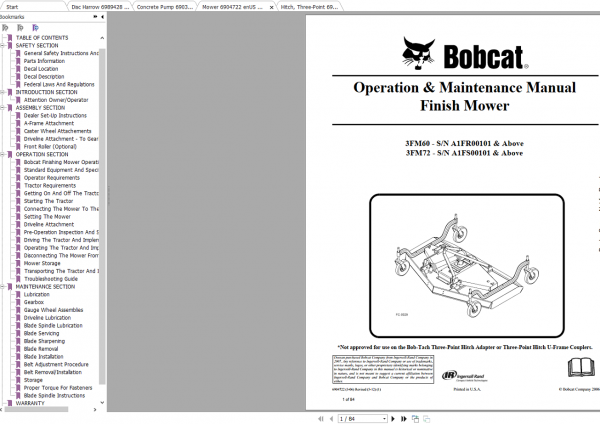
Task: Open Front Roller (Optional) bookmark
Action: coord(50,147)
